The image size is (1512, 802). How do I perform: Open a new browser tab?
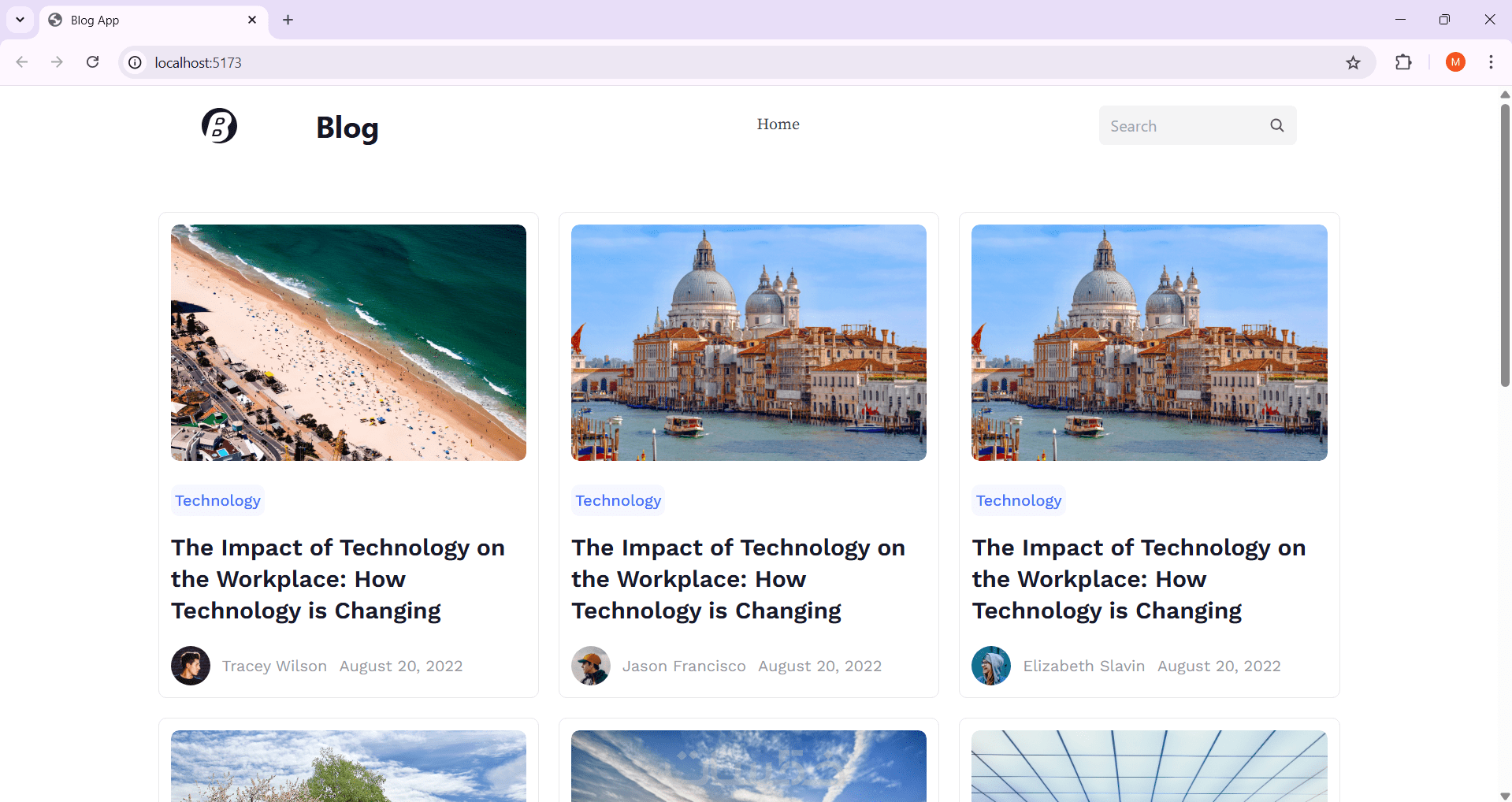288,20
